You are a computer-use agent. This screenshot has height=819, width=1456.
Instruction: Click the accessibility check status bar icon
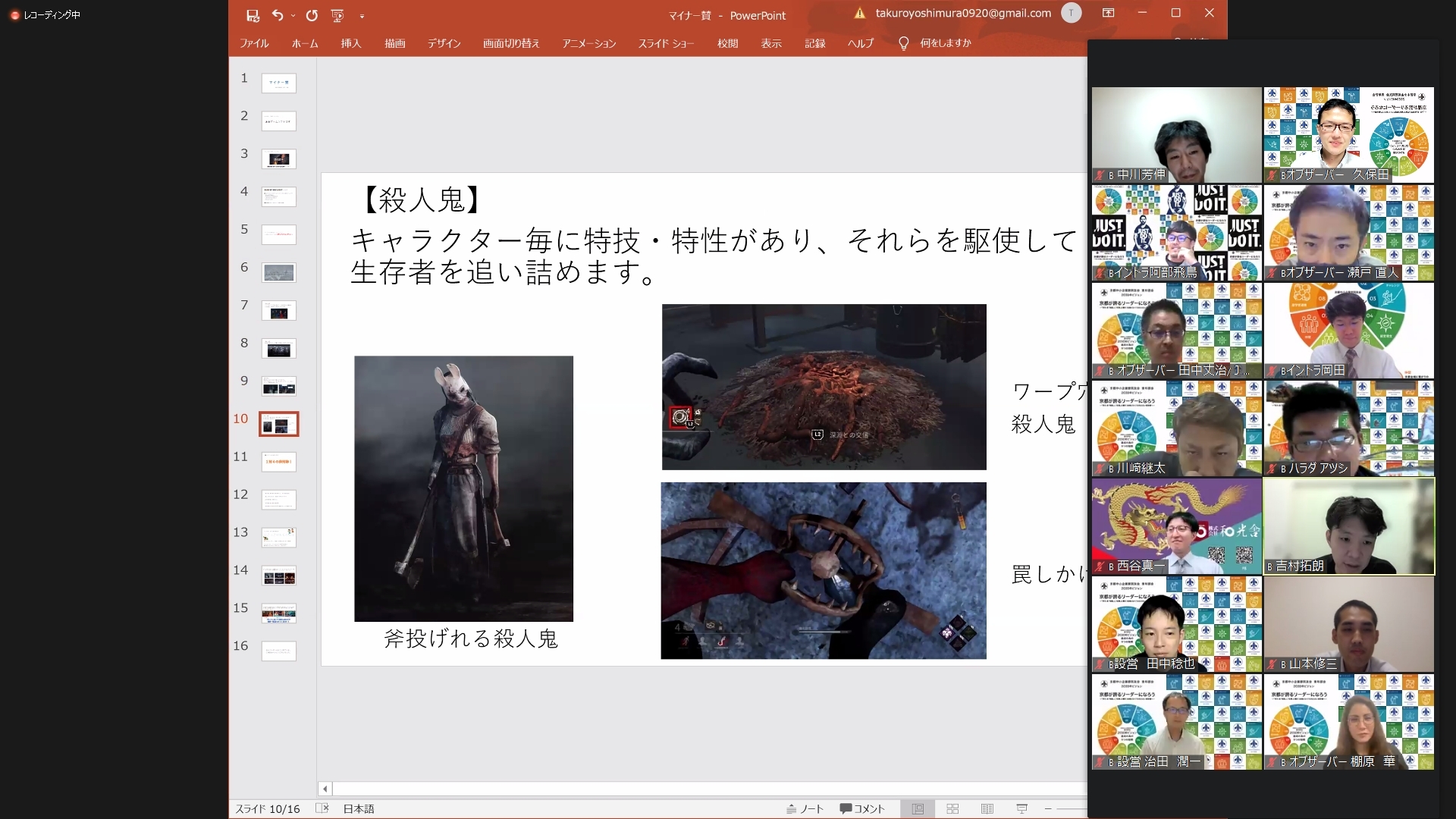click(322, 808)
